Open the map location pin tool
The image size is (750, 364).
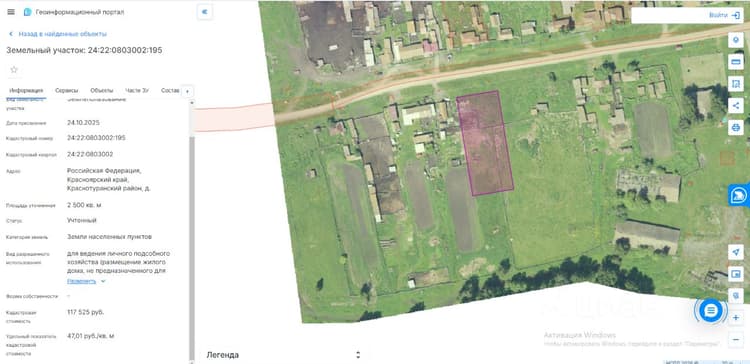pos(735,40)
